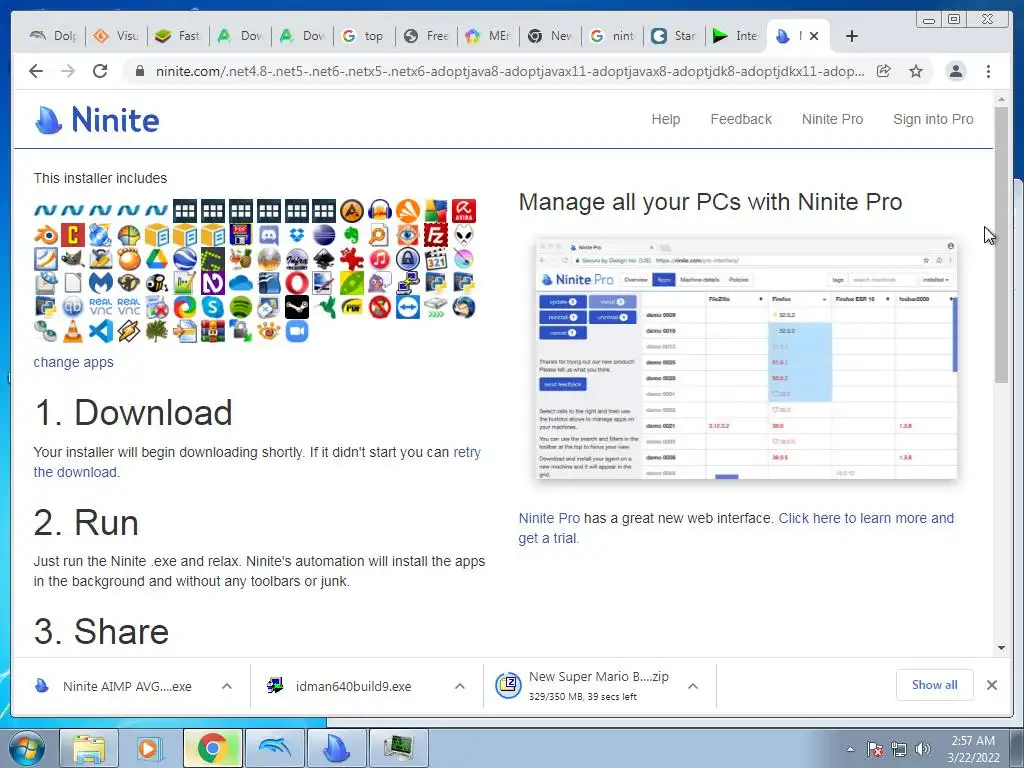Click the Discord app icon
The width and height of the screenshot is (1024, 768).
(269, 235)
